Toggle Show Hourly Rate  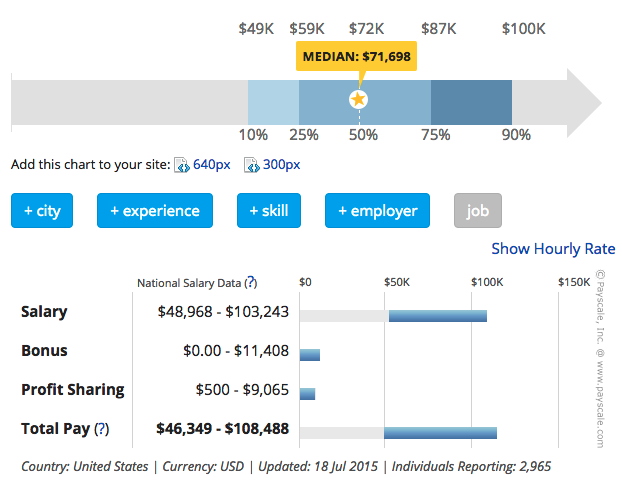click(553, 249)
